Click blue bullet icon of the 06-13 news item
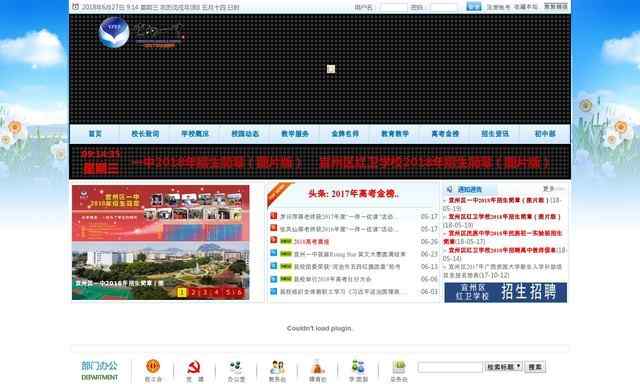 click(x=274, y=266)
